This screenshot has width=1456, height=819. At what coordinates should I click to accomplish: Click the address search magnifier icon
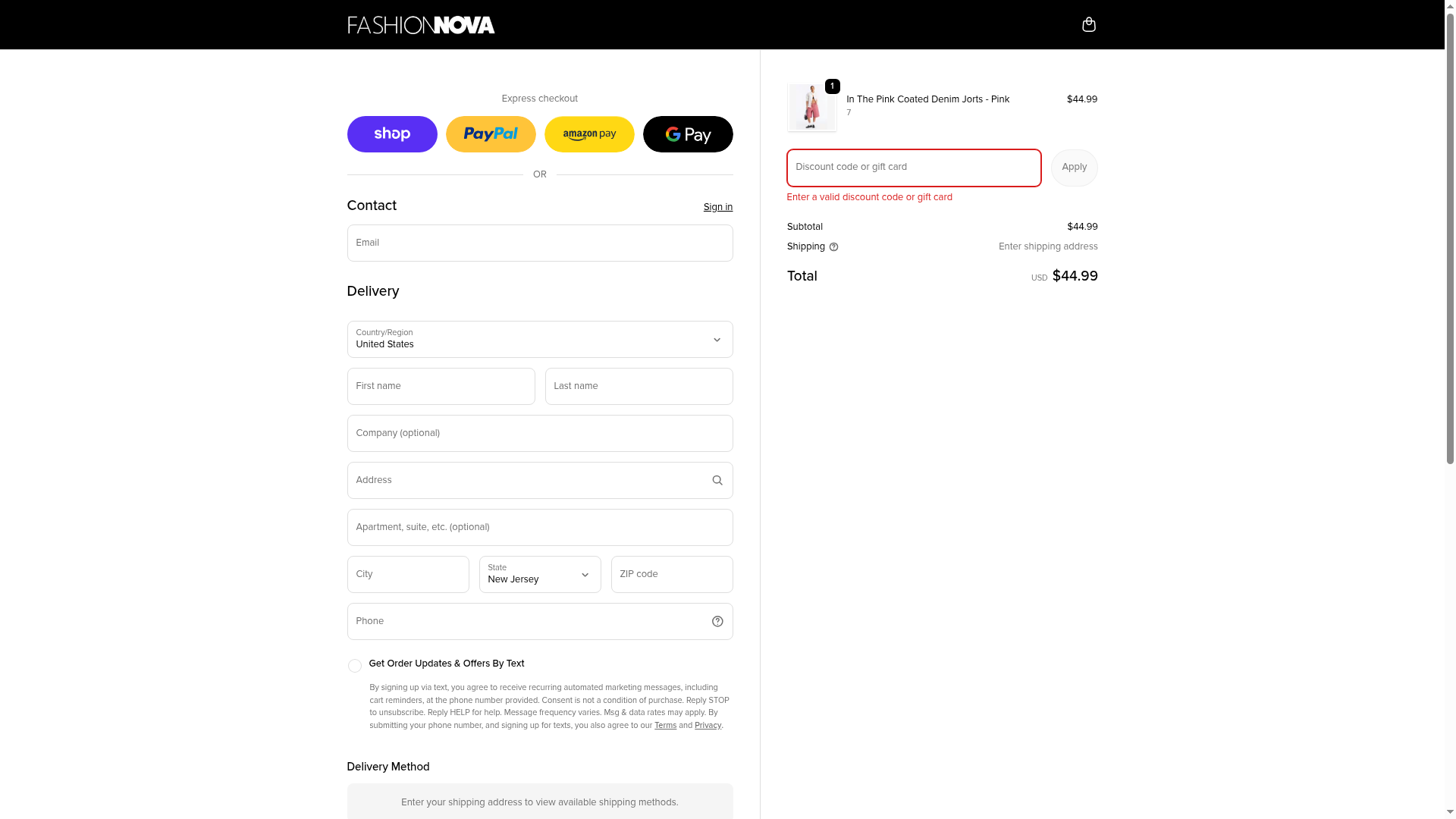(717, 481)
